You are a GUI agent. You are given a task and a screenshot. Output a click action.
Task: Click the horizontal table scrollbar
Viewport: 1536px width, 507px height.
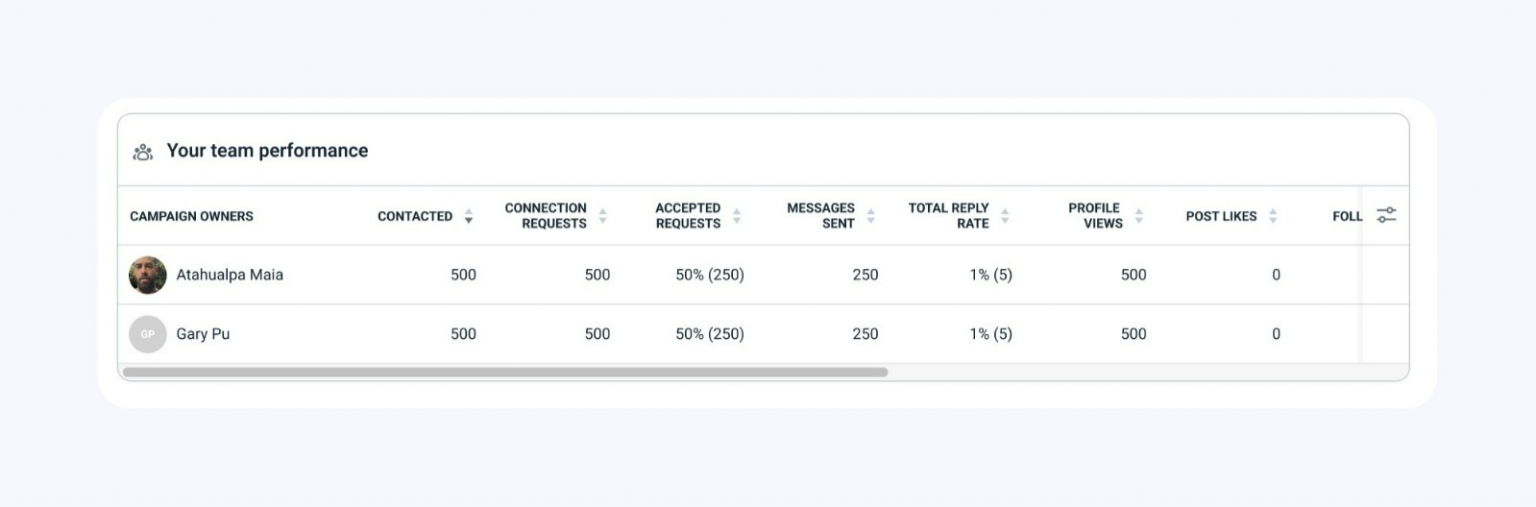point(505,372)
